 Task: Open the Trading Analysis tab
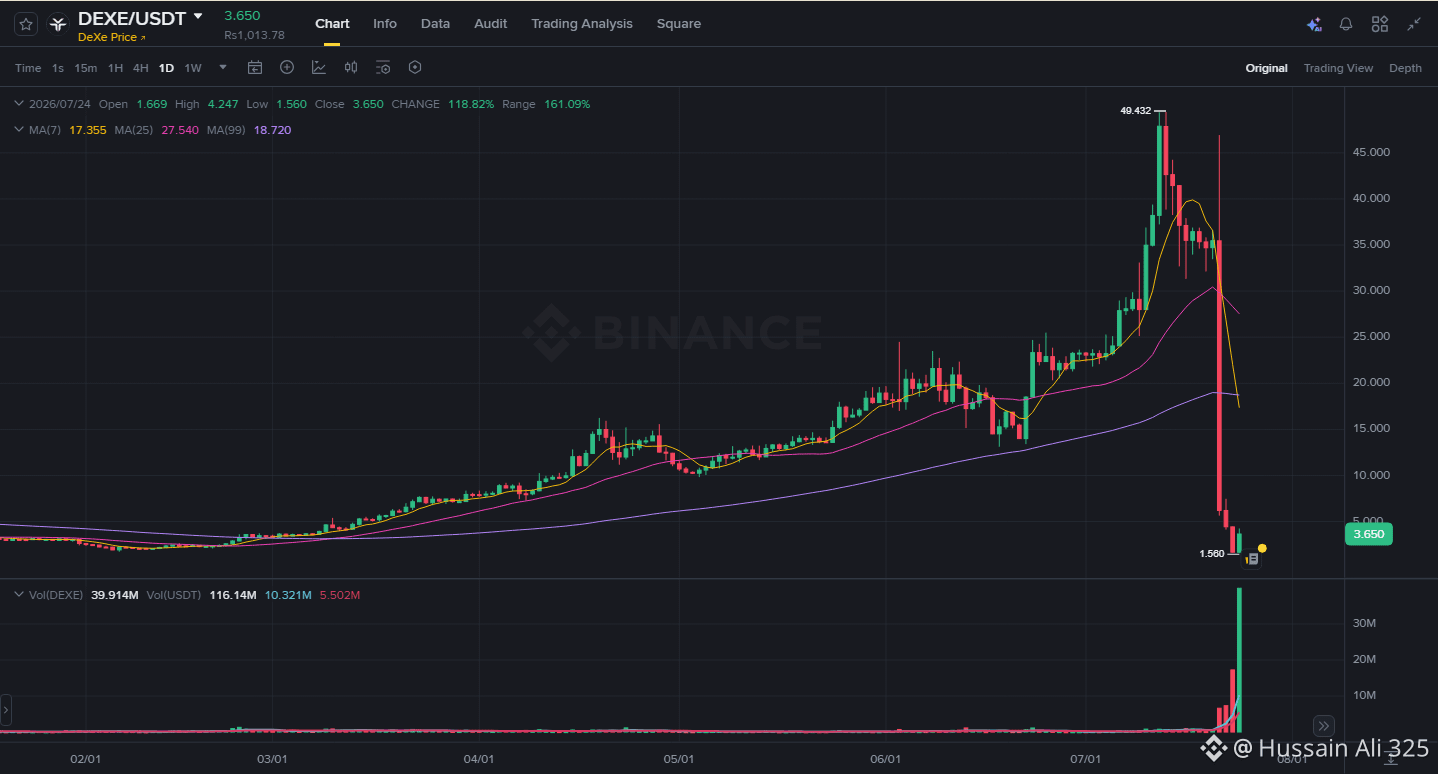coord(582,23)
